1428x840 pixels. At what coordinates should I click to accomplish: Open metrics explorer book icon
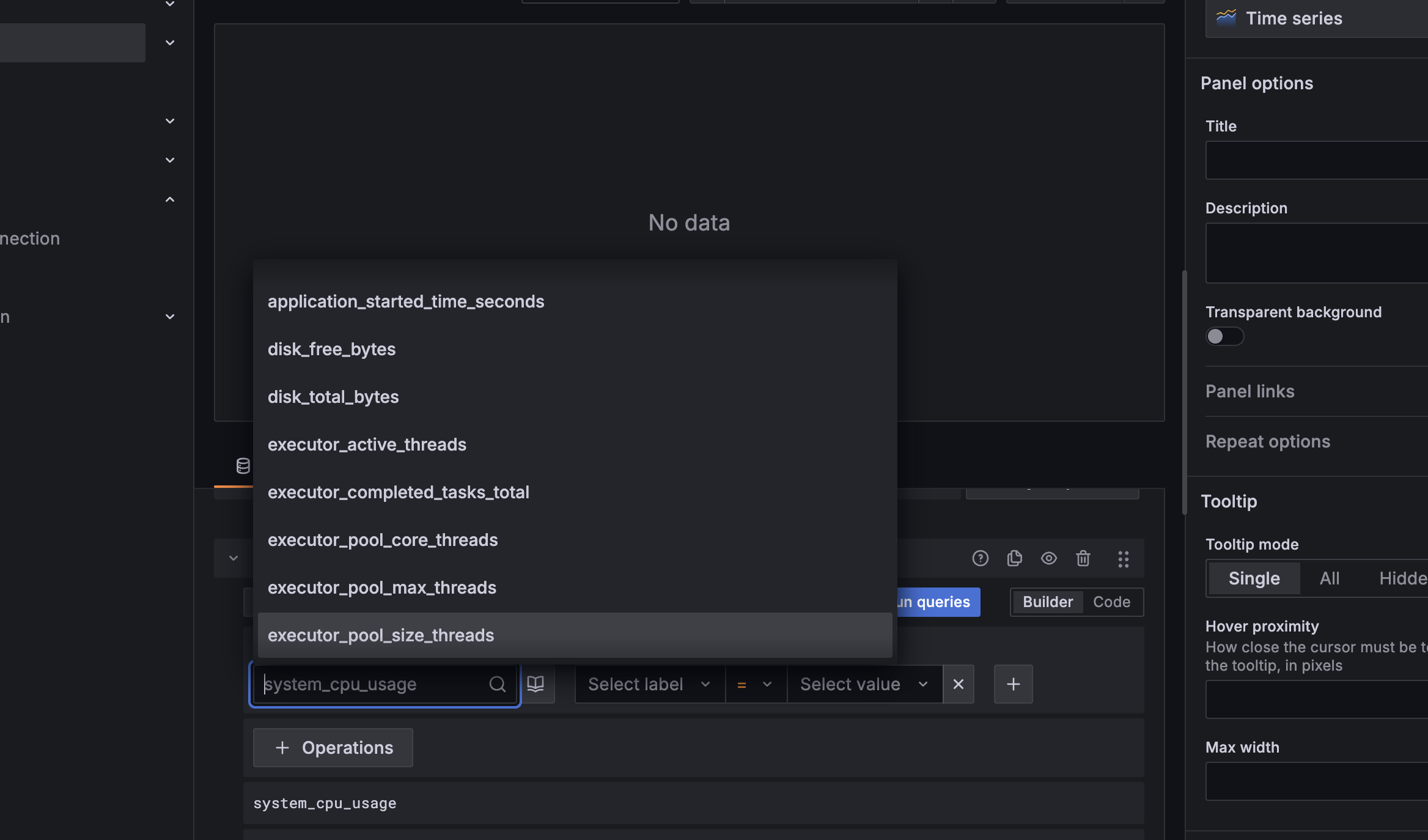coord(535,684)
